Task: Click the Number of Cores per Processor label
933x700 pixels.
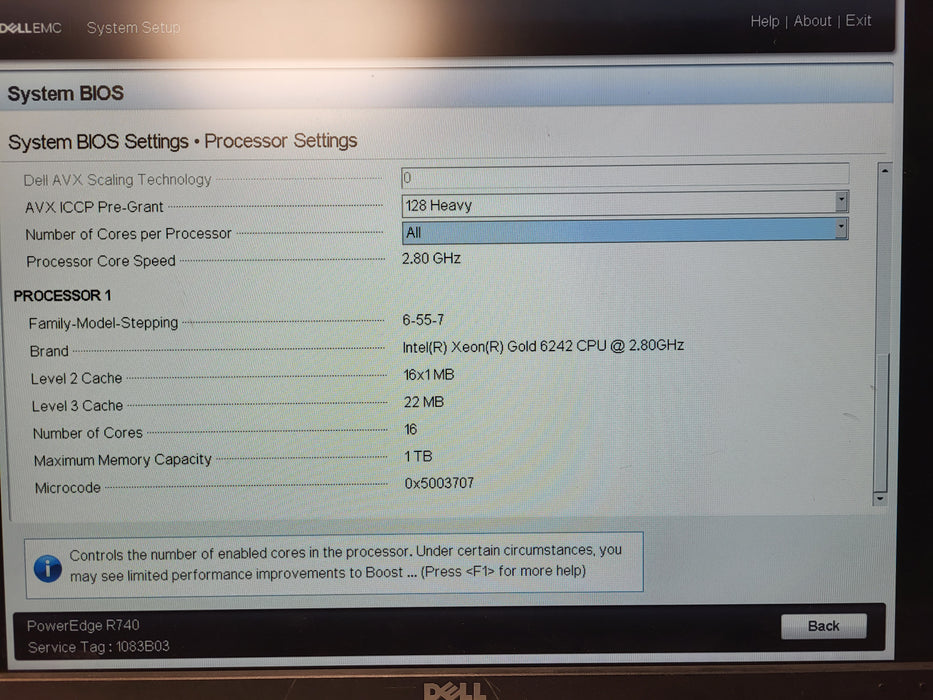Action: click(x=129, y=234)
